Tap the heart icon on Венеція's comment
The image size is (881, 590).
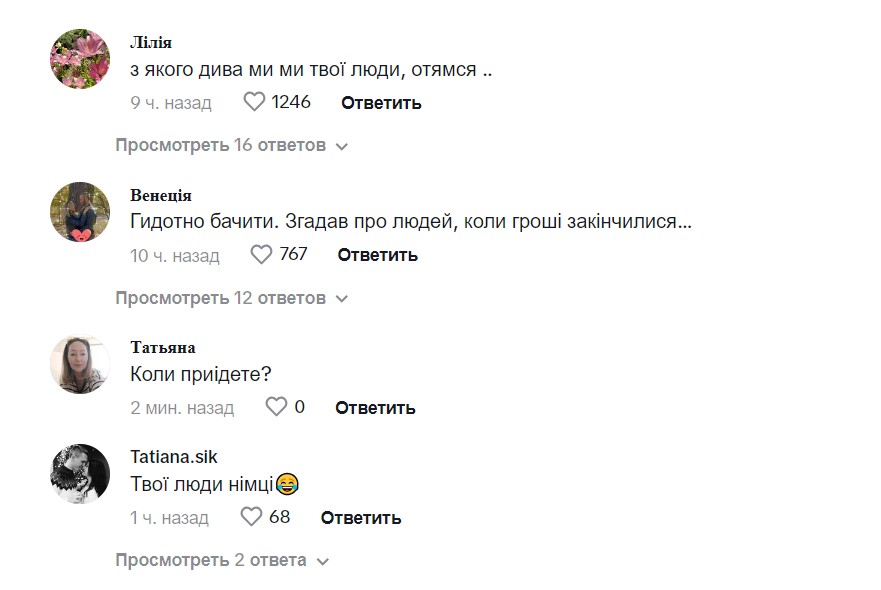coord(262,254)
